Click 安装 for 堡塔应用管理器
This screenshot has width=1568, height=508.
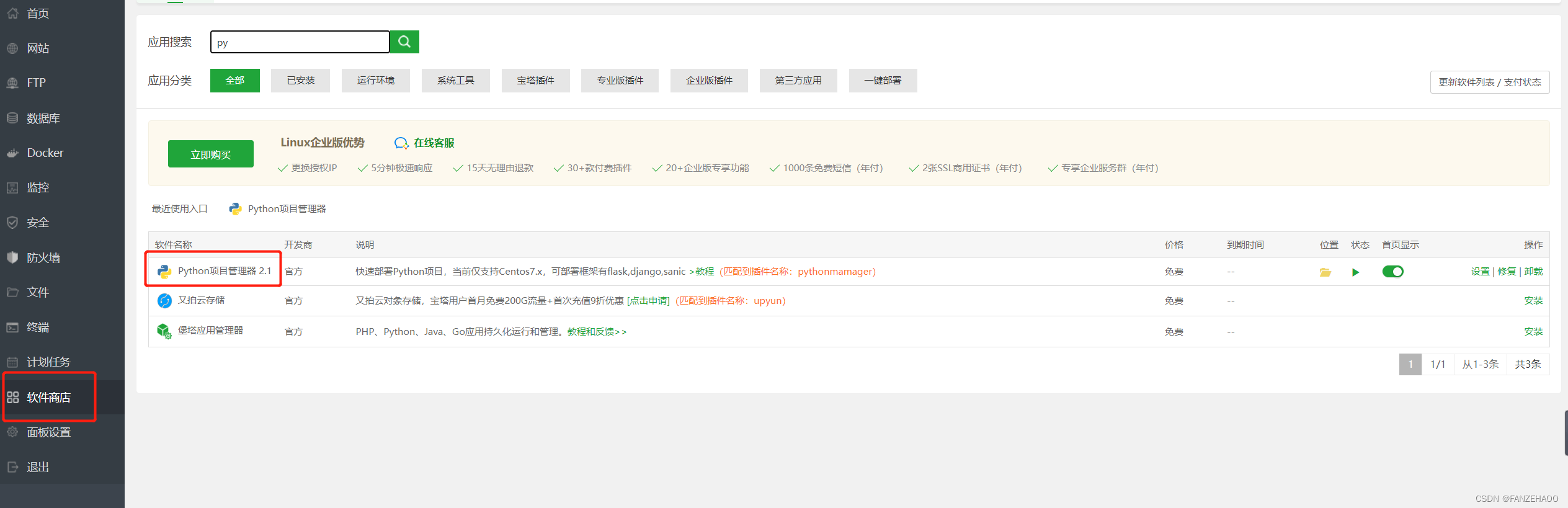pos(1533,332)
